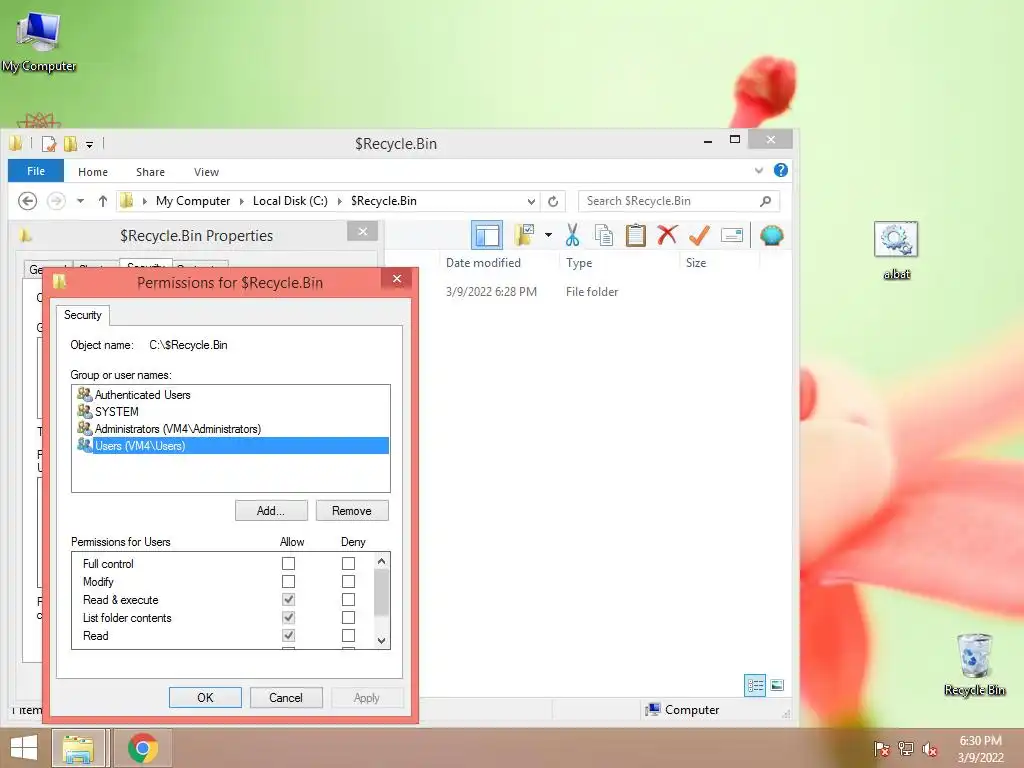This screenshot has width=1024, height=768.
Task: Check Allow for Modify
Action: coord(288,581)
